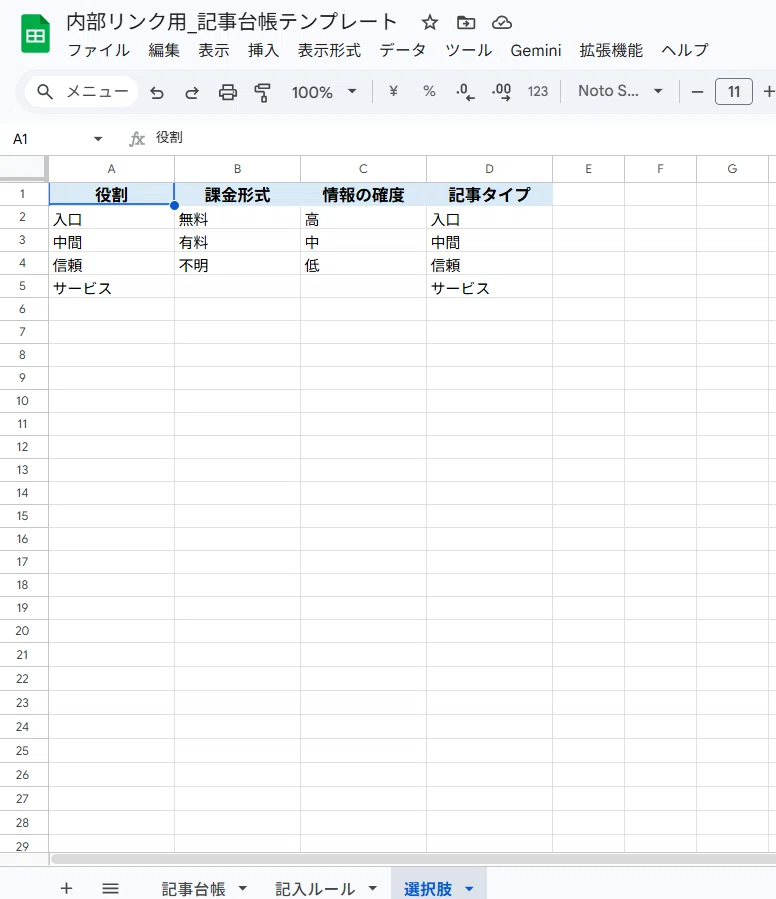Star this spreadsheet document
This screenshot has width=776, height=899.
click(430, 23)
